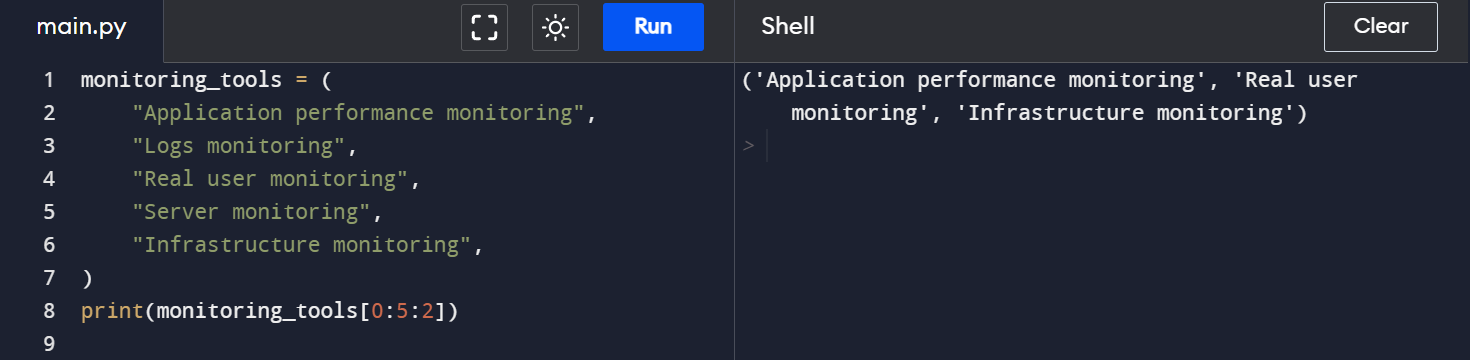Click line number 1 in gutter
This screenshot has width=1470, height=360.
(x=48, y=80)
